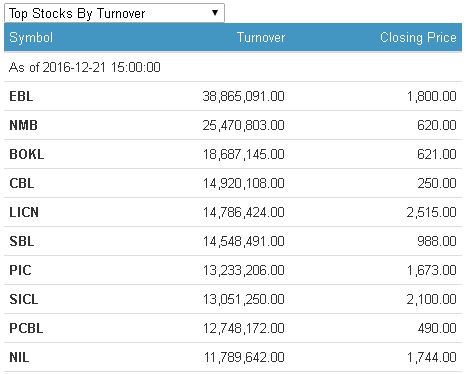The image size is (466, 374).
Task: Select the BOKL symbol link
Action: 27,154
